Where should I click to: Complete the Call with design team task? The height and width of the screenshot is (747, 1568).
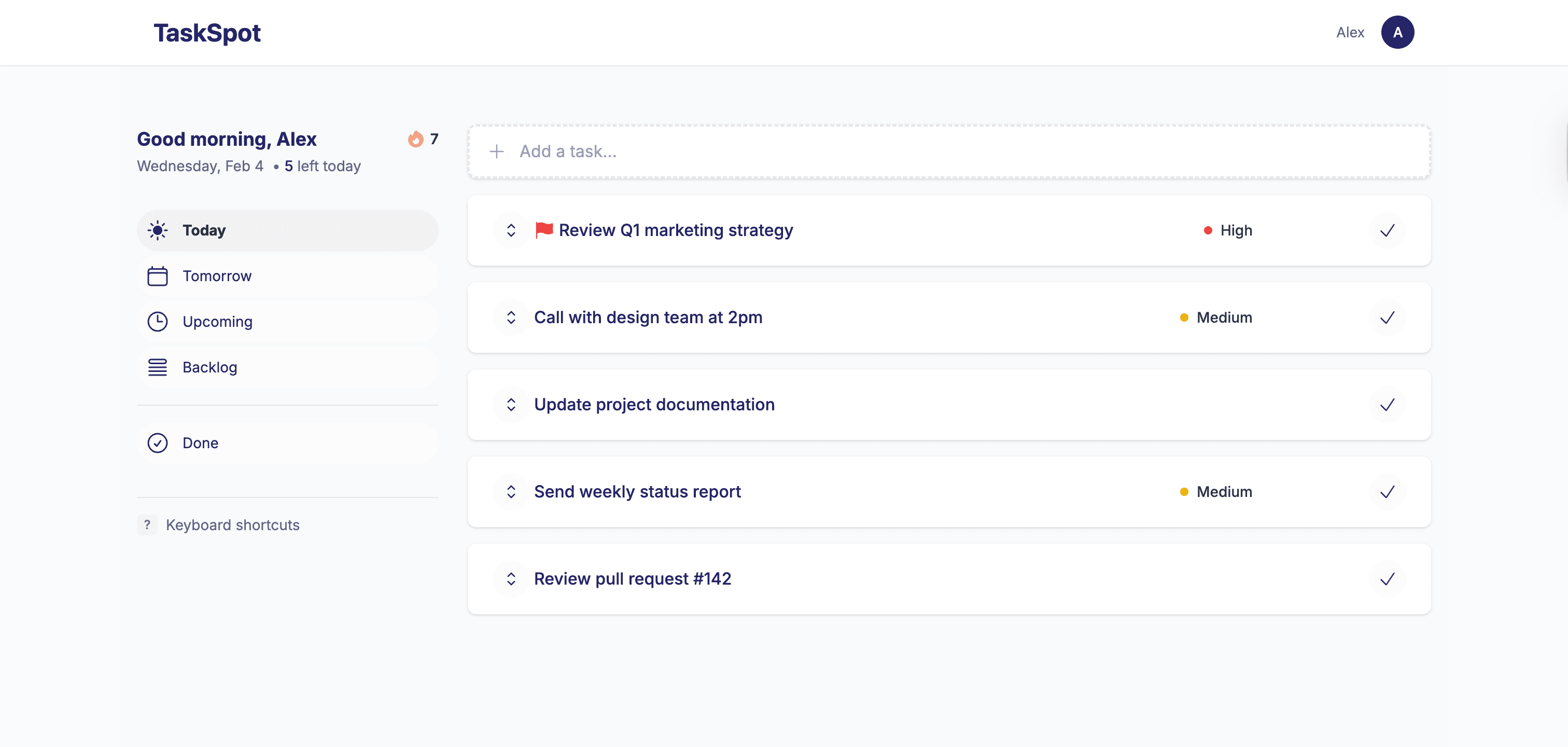click(x=1387, y=317)
